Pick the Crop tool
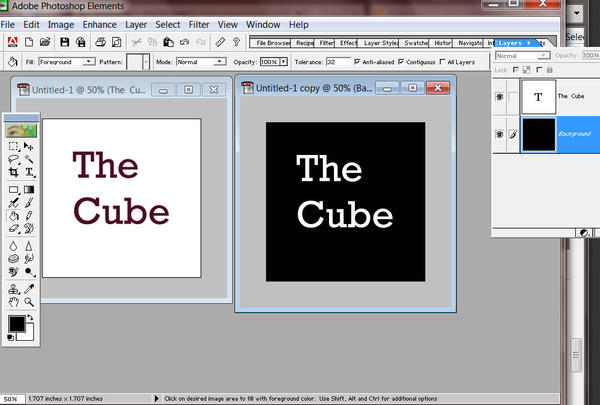 (x=13, y=173)
